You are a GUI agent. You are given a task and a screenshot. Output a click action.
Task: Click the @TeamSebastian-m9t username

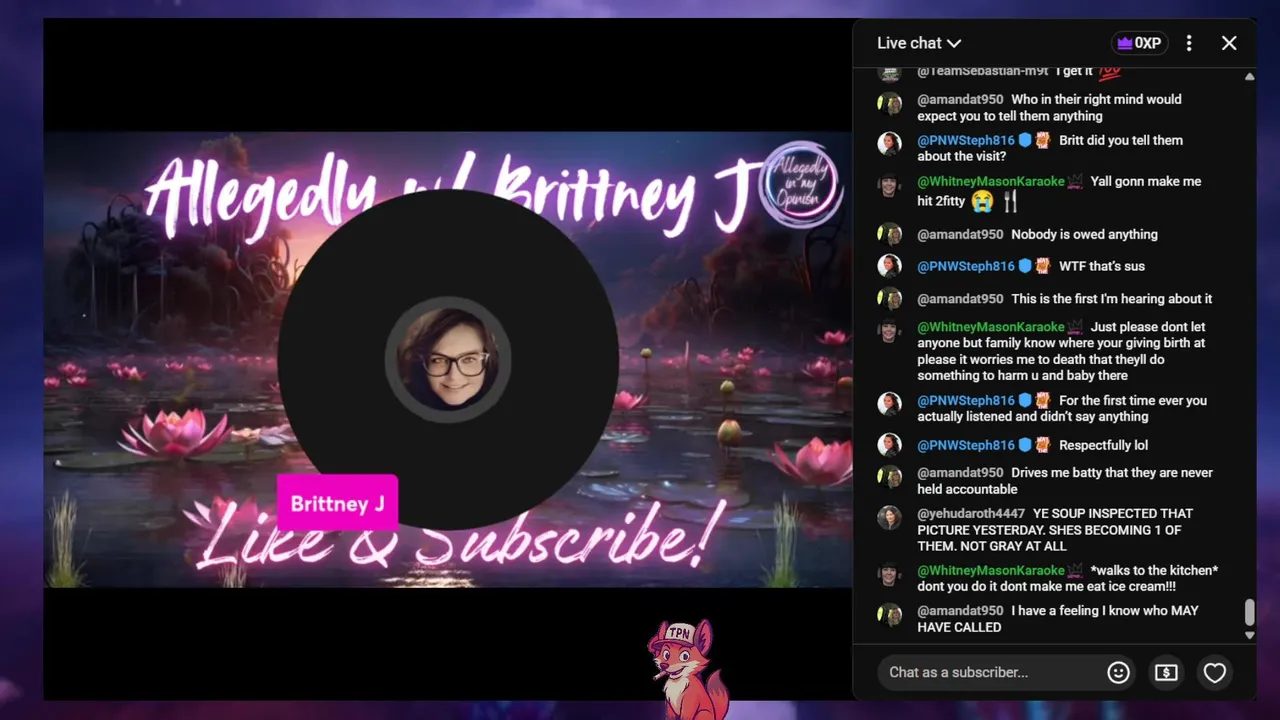(x=983, y=71)
